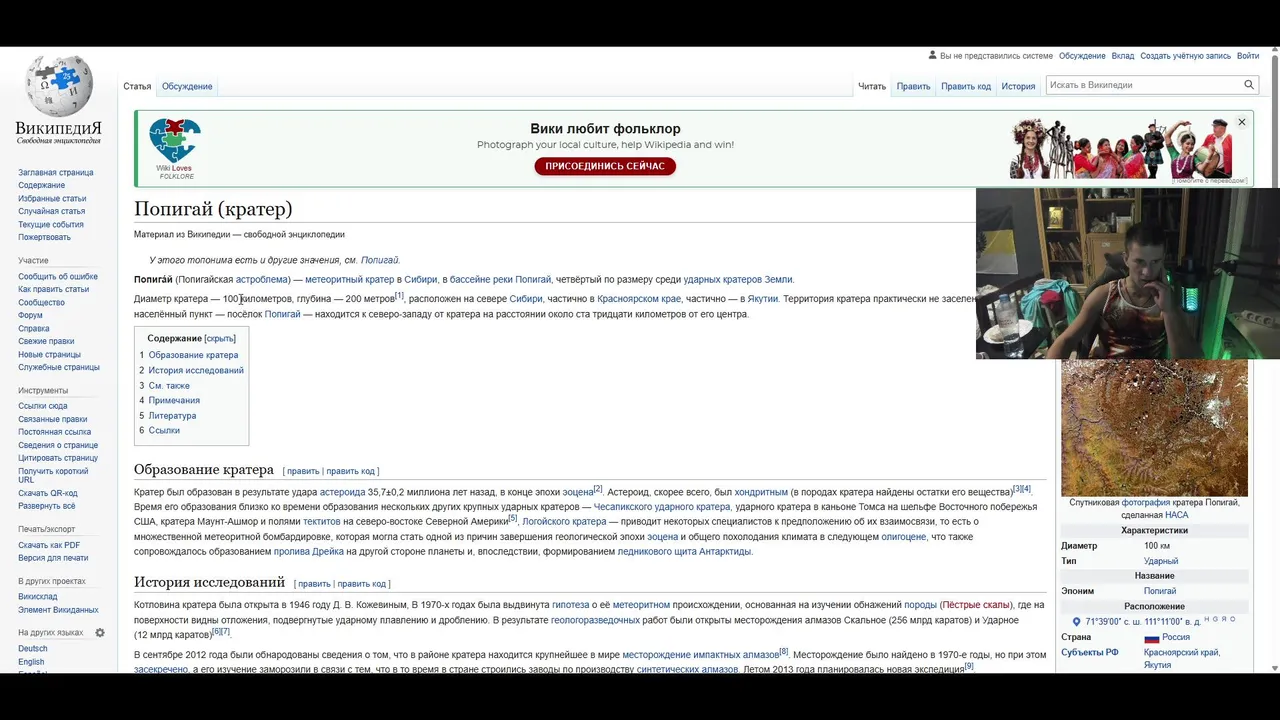Open Заглавная страница in sidebar
The height and width of the screenshot is (720, 1280).
[x=55, y=172]
